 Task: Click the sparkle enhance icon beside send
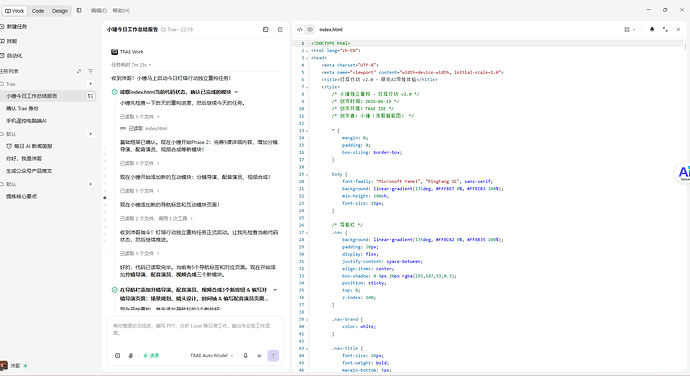pos(259,355)
